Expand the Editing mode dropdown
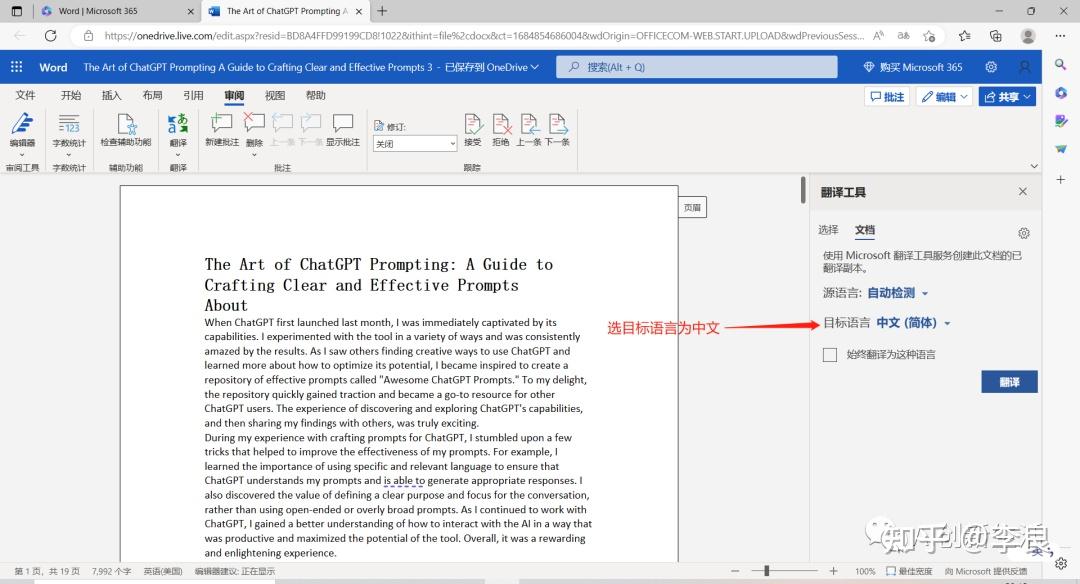This screenshot has width=1080, height=584. click(x=964, y=97)
